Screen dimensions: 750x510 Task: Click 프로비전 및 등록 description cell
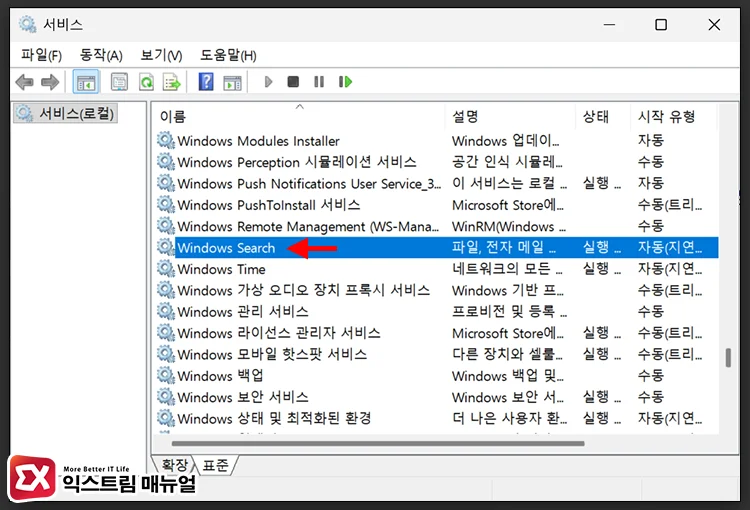click(x=509, y=311)
